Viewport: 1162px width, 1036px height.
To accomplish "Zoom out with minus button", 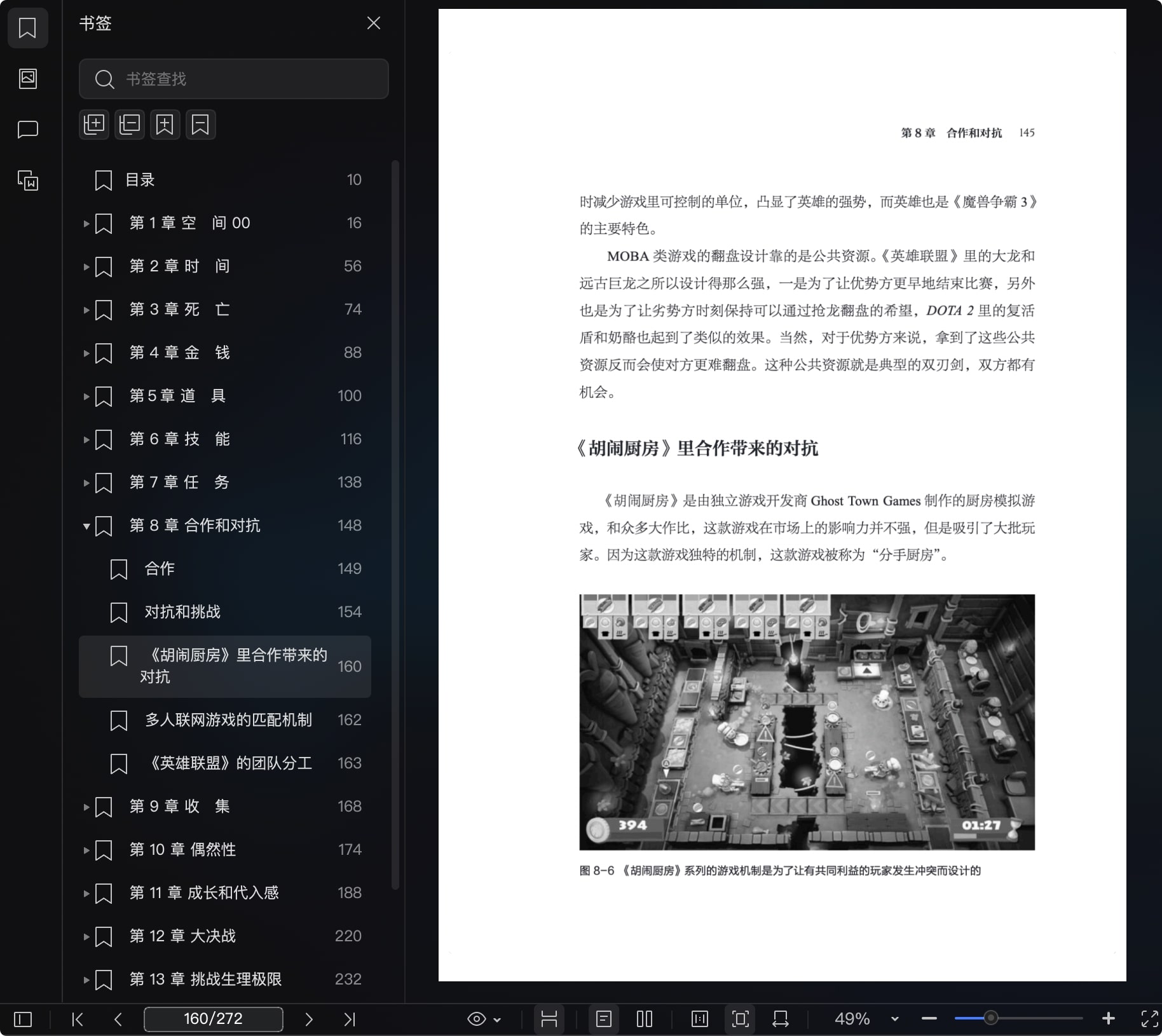I will 929,1019.
